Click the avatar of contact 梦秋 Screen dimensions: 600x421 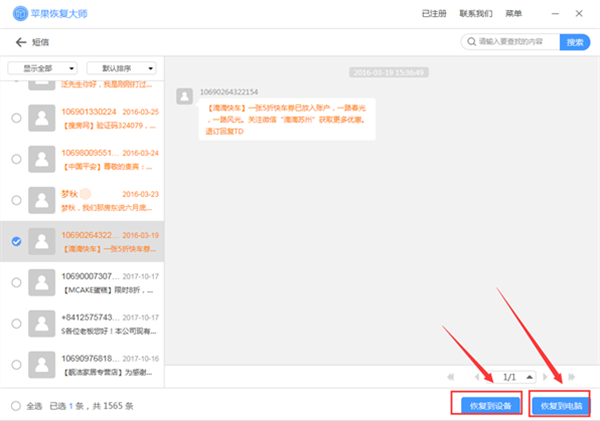coord(42,200)
